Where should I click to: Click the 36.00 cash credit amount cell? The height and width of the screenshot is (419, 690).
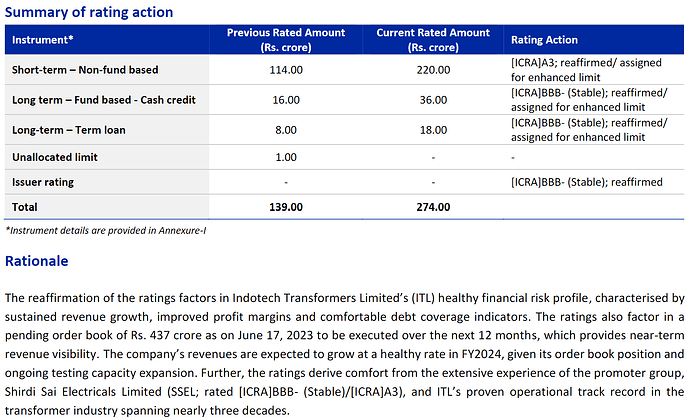[432, 100]
